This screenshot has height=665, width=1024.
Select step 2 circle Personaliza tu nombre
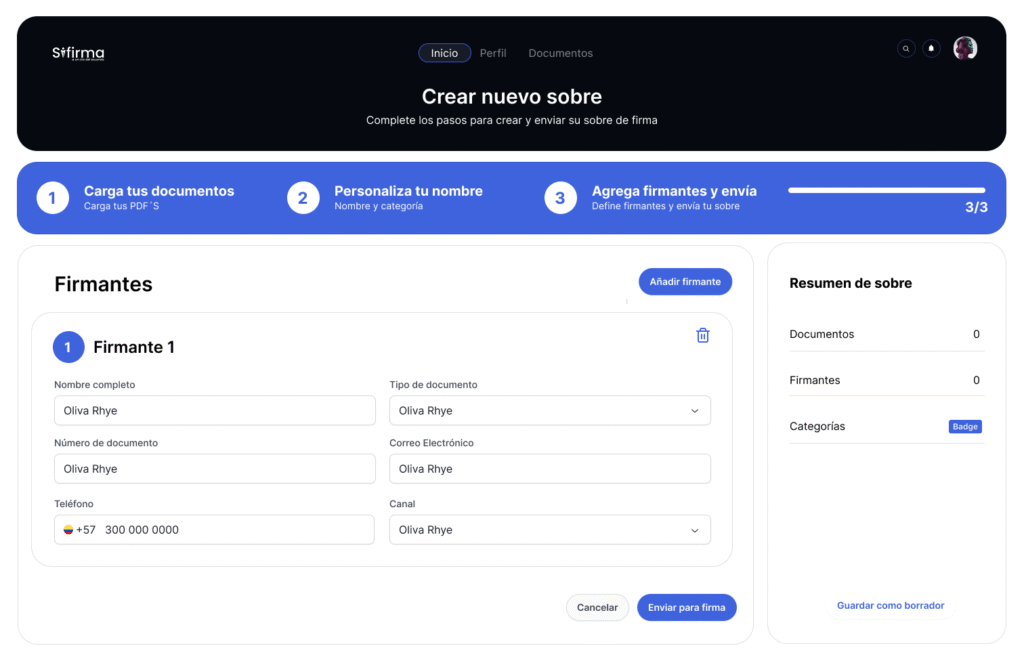point(303,198)
